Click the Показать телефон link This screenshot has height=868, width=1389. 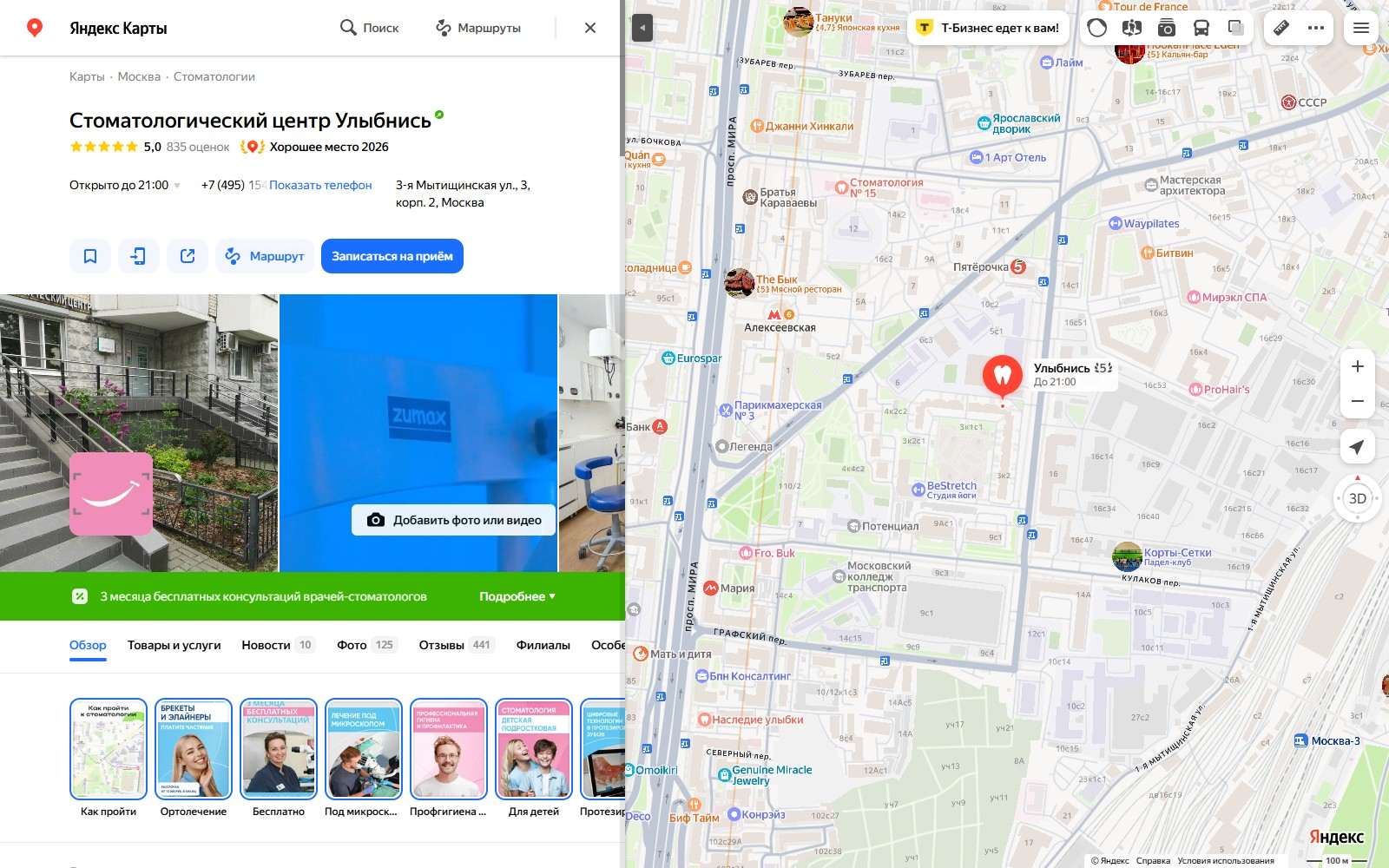coord(320,185)
